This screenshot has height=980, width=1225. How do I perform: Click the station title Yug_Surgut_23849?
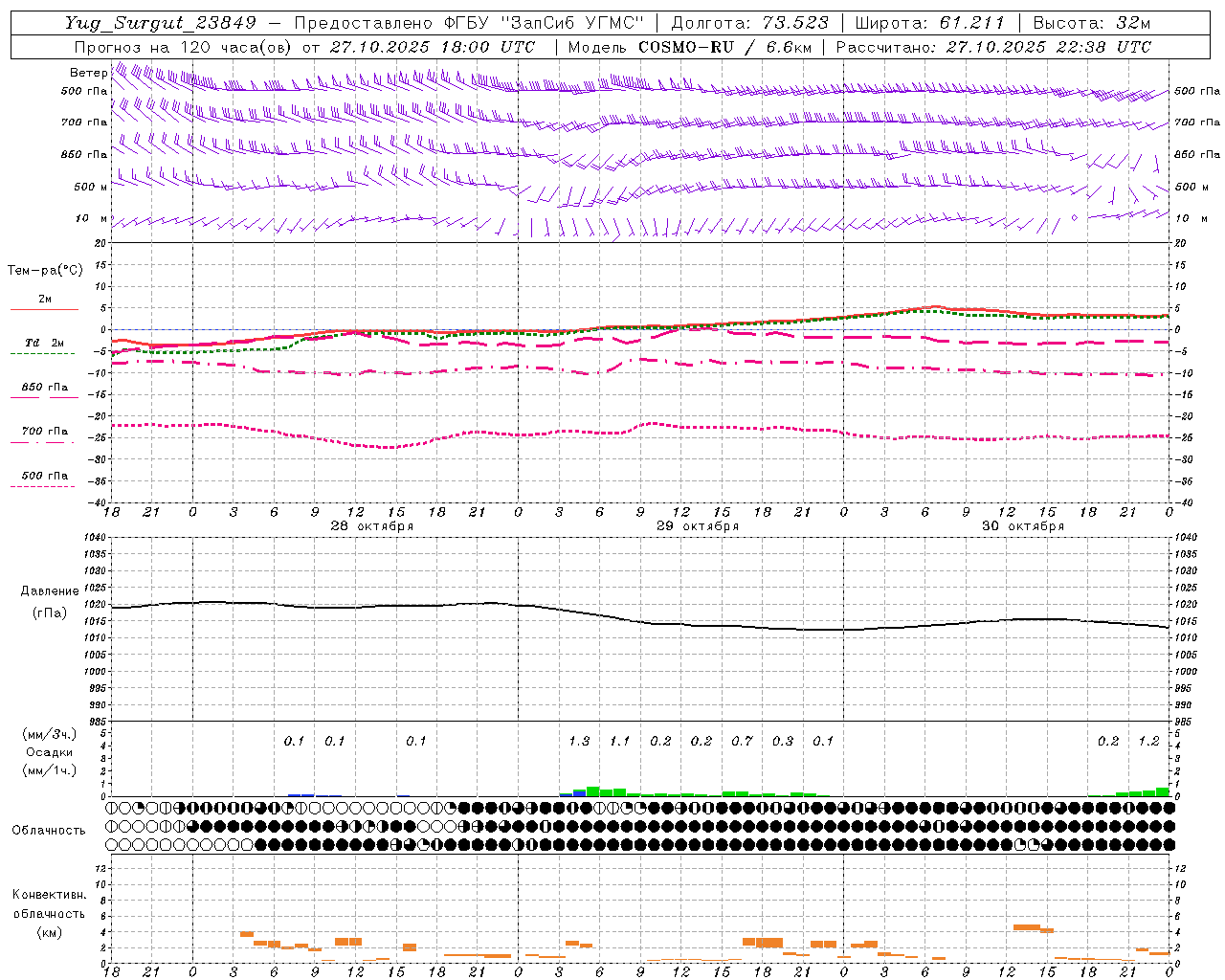(161, 23)
